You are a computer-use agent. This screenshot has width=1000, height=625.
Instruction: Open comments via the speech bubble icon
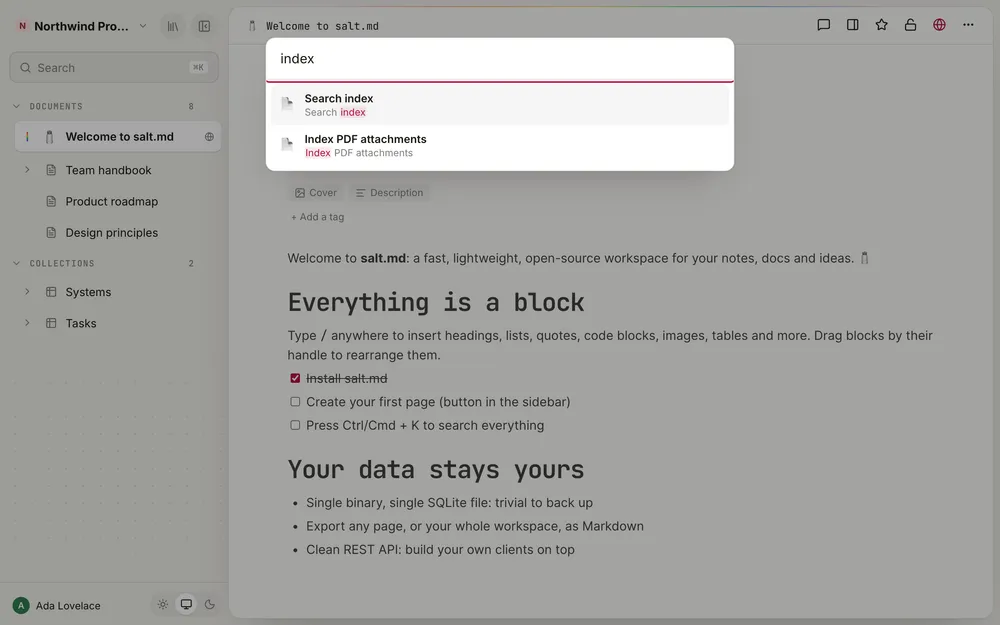[823, 25]
